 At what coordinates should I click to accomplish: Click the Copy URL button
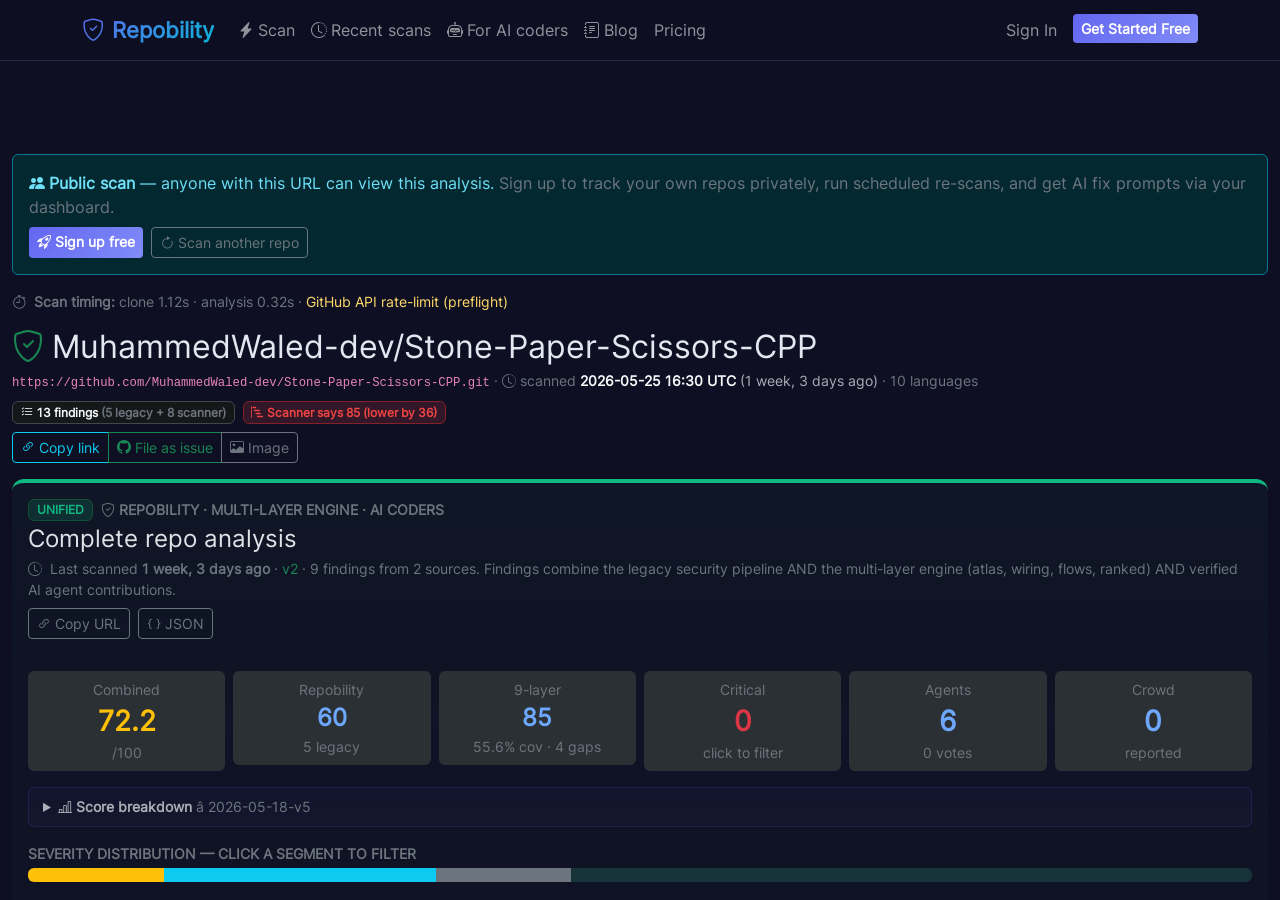tap(79, 623)
